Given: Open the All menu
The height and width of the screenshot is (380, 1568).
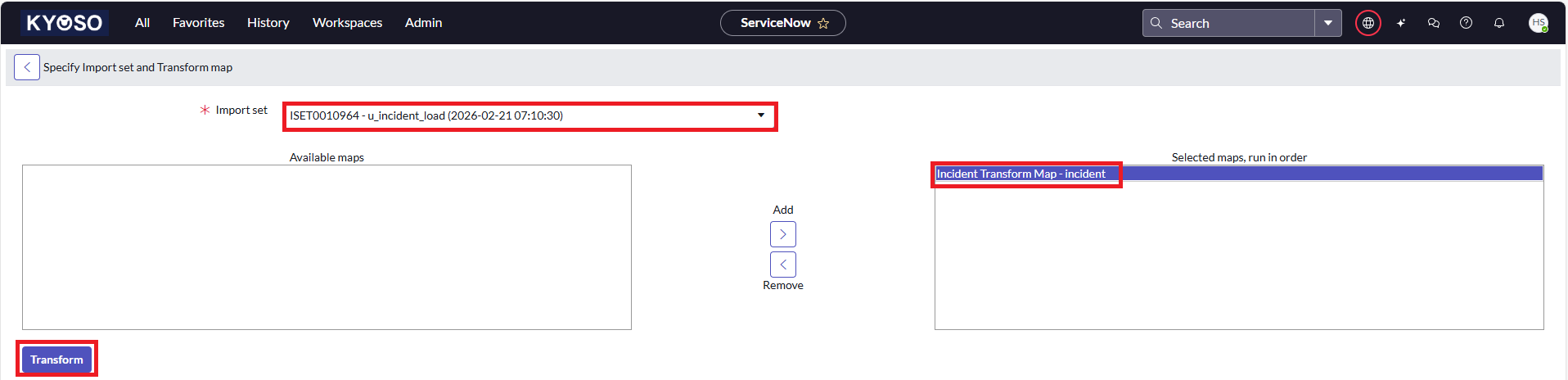Looking at the screenshot, I should (x=142, y=23).
